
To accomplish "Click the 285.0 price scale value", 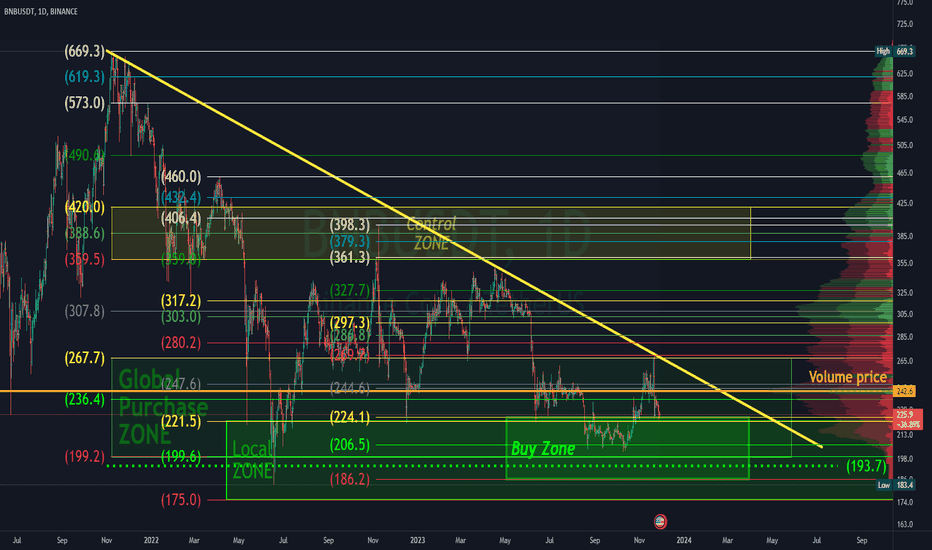I will point(904,337).
